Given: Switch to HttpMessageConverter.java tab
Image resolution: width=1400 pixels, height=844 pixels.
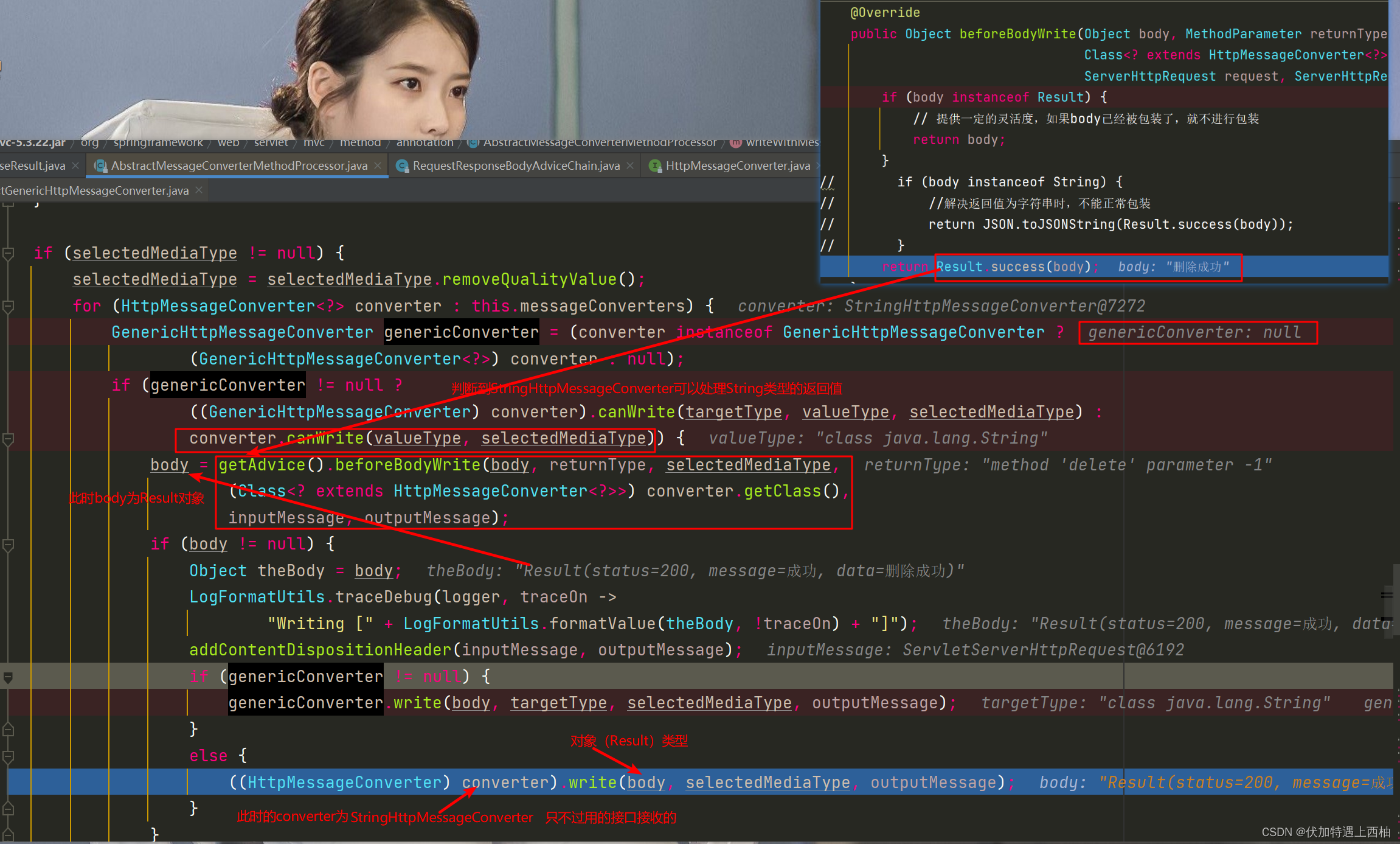Looking at the screenshot, I should 737,166.
